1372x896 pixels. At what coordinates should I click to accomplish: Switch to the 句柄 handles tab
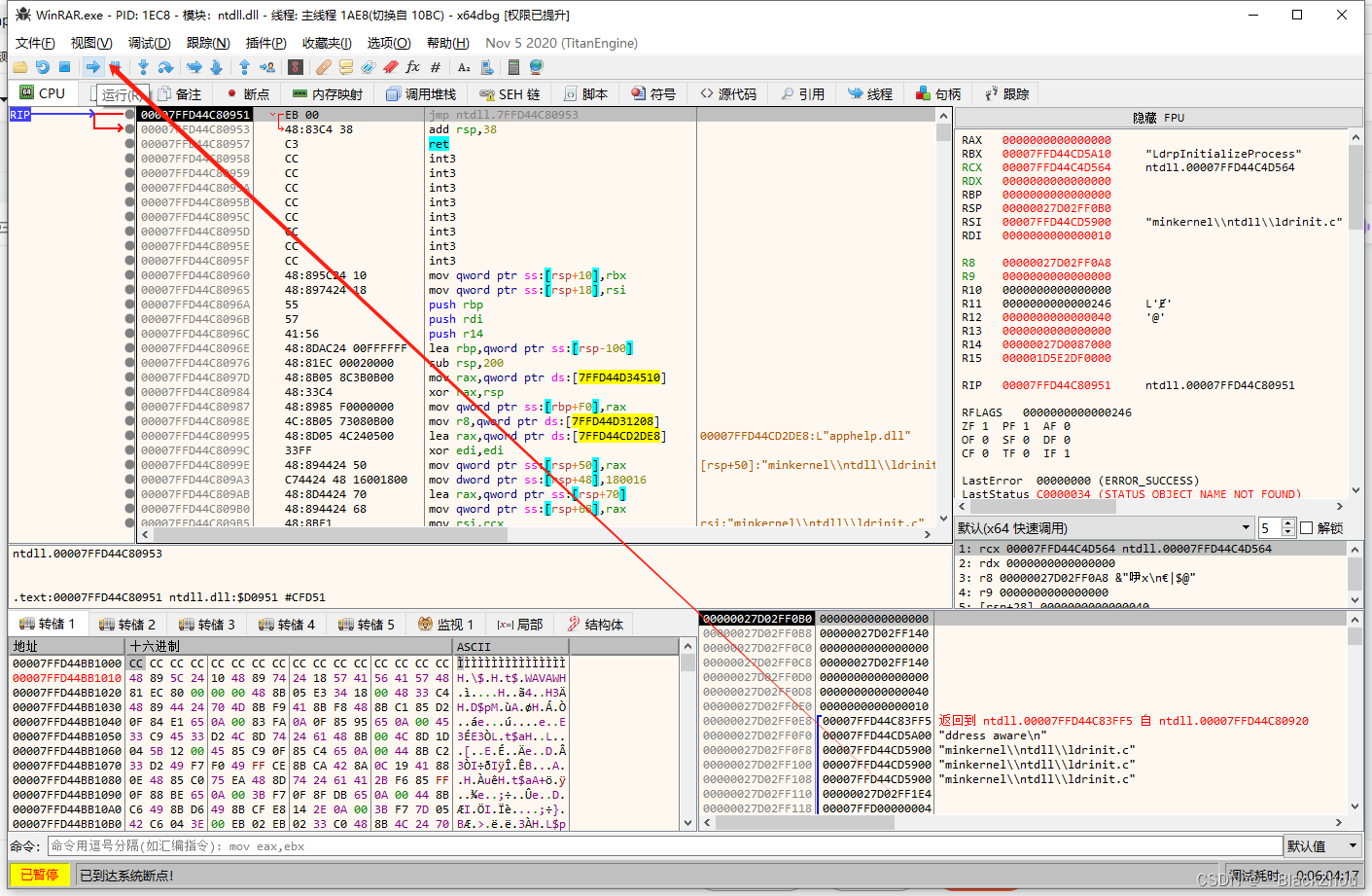tap(938, 94)
